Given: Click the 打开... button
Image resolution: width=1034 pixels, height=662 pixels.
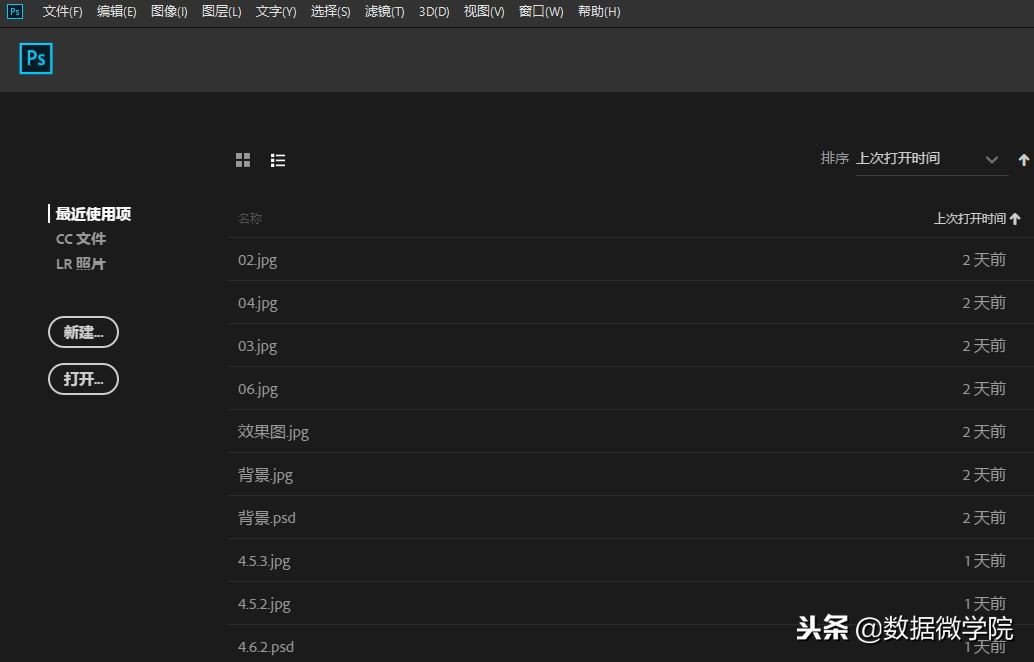Looking at the screenshot, I should pos(83,379).
